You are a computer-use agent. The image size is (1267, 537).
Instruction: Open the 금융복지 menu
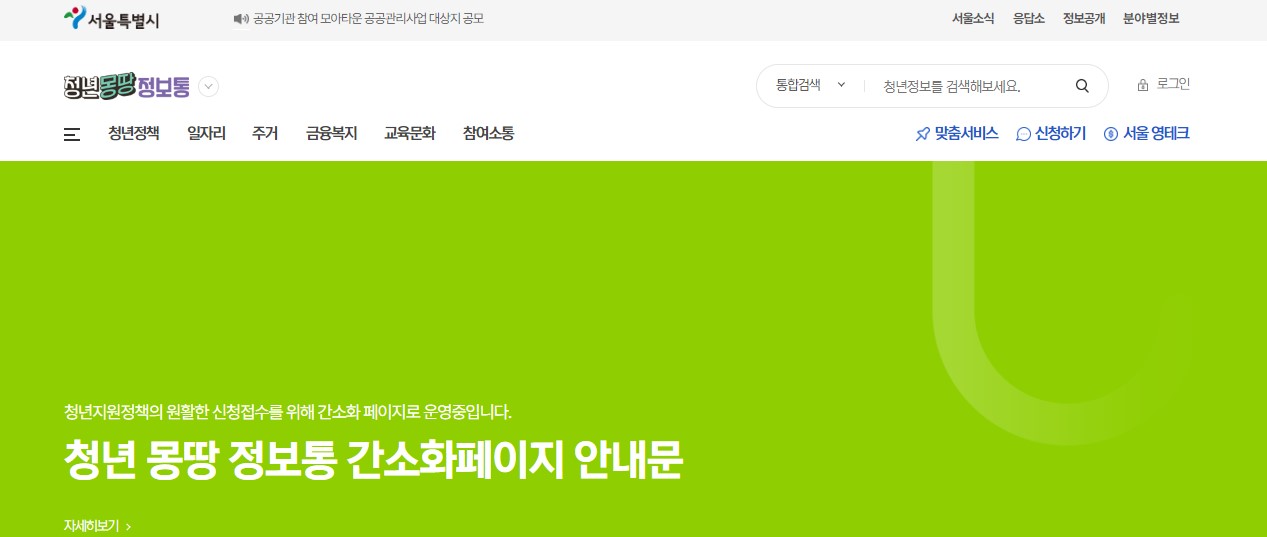click(332, 133)
